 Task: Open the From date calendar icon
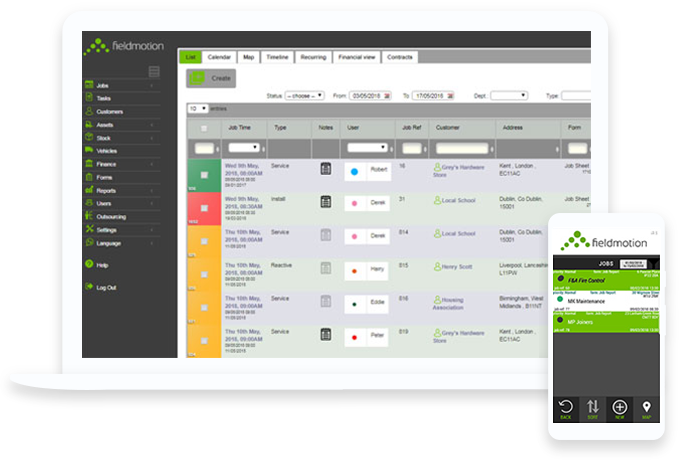[387, 96]
